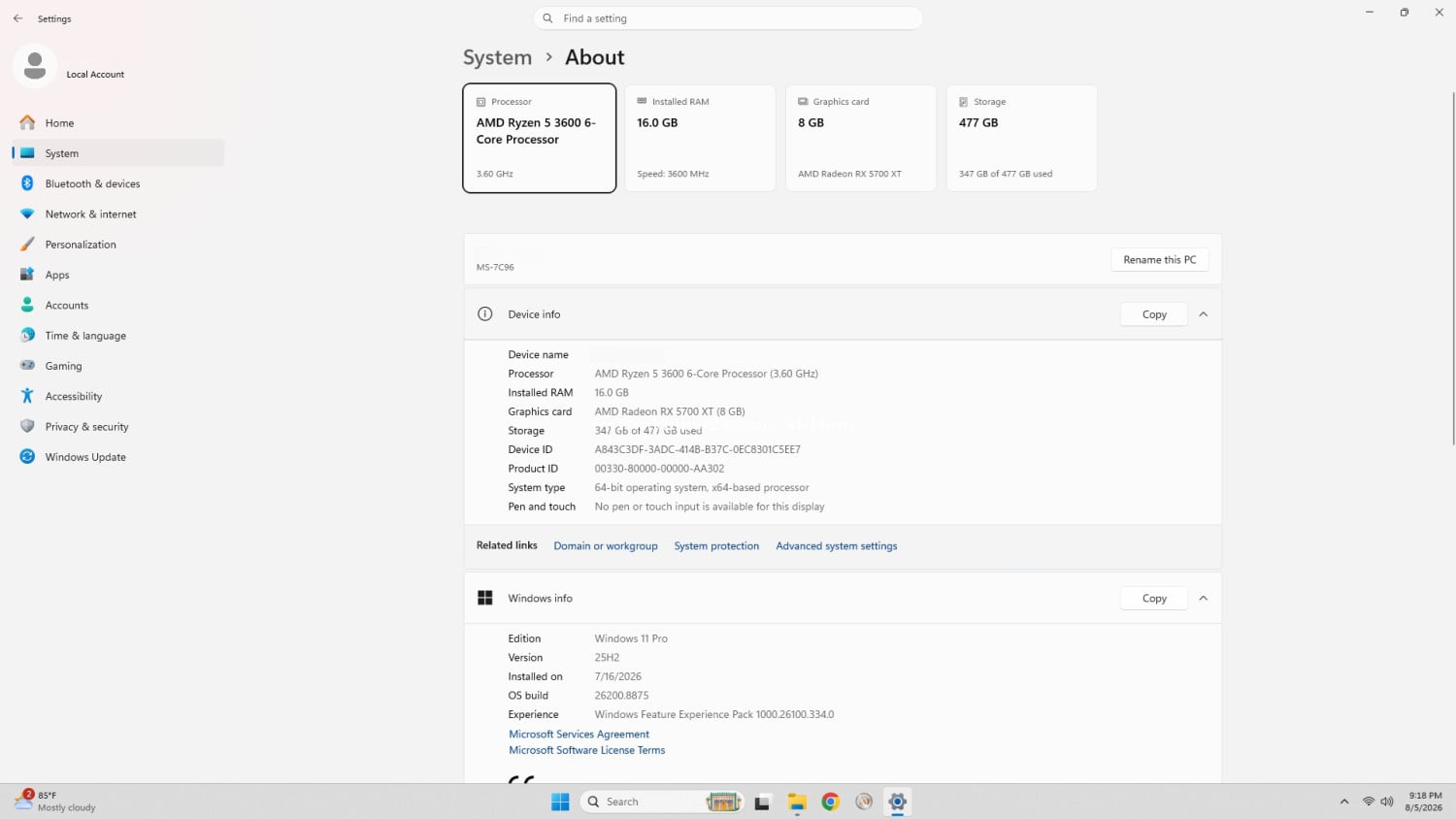Open Bluetooth & devices settings
The height and width of the screenshot is (819, 1456).
117,183
